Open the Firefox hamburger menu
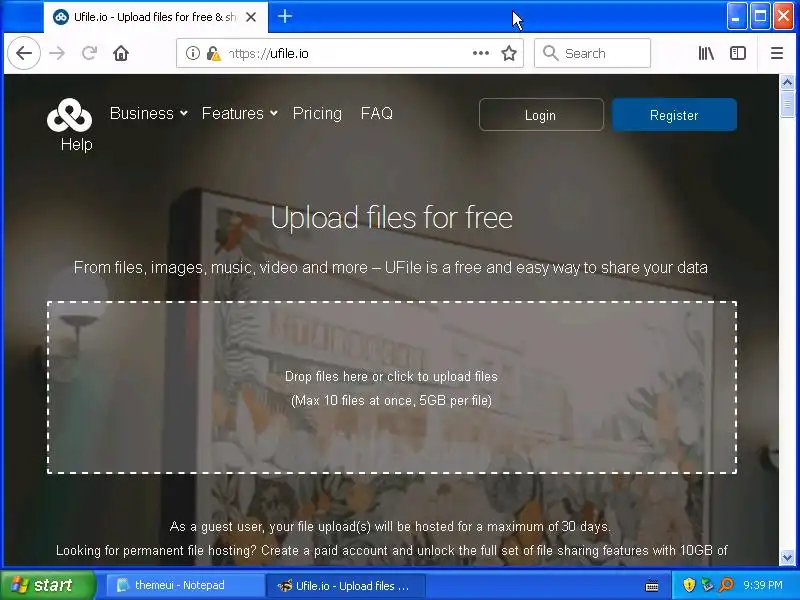The height and width of the screenshot is (600, 800). 777,53
